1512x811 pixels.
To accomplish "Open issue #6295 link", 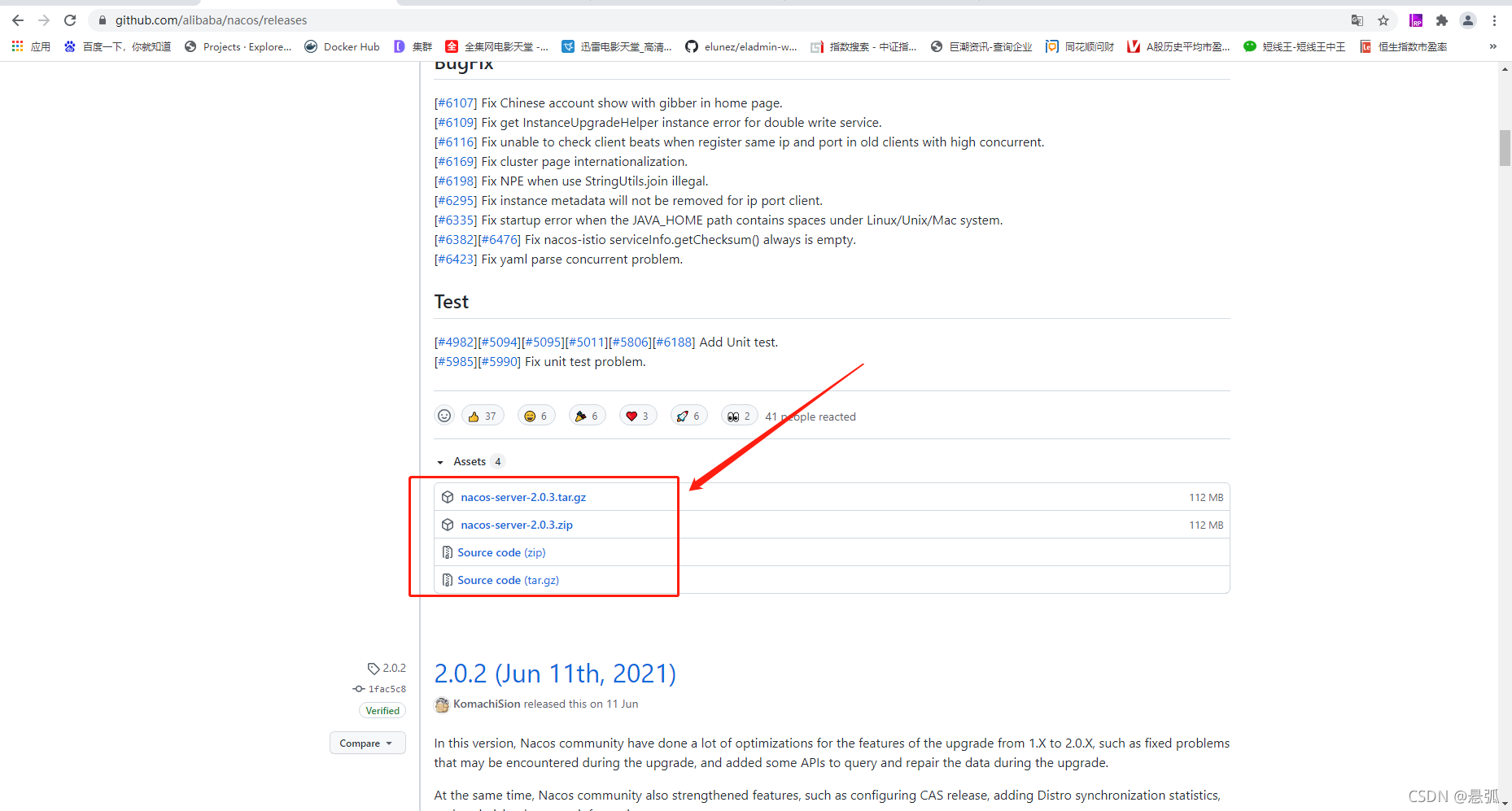I will (456, 201).
